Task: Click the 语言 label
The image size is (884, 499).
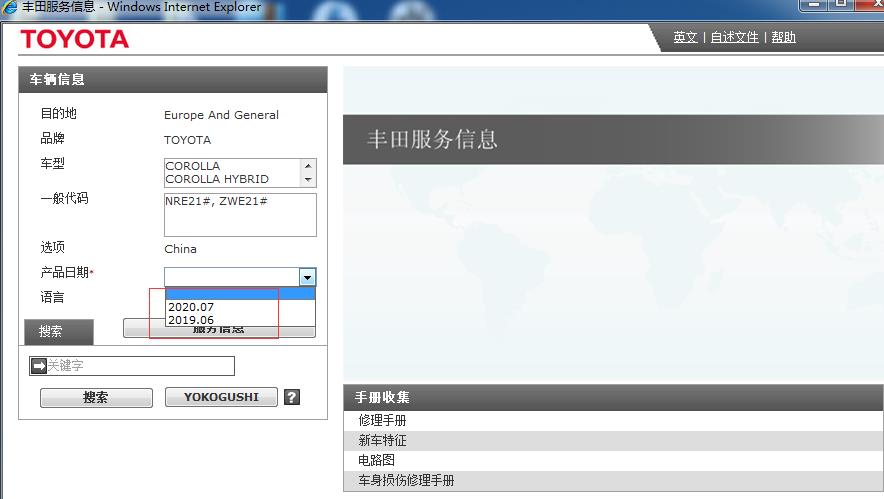Action: click(x=52, y=297)
